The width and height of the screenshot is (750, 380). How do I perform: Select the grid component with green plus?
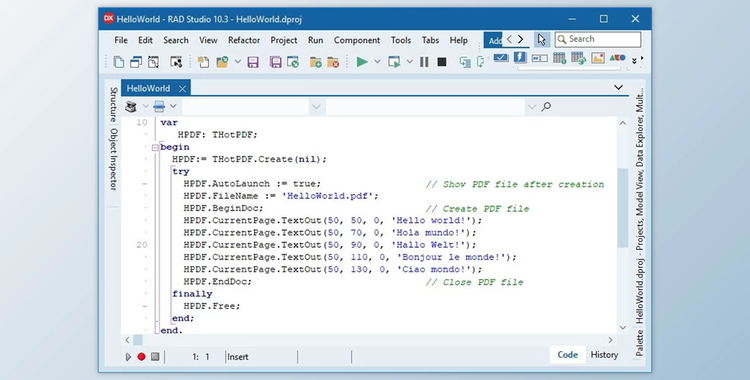tap(559, 58)
